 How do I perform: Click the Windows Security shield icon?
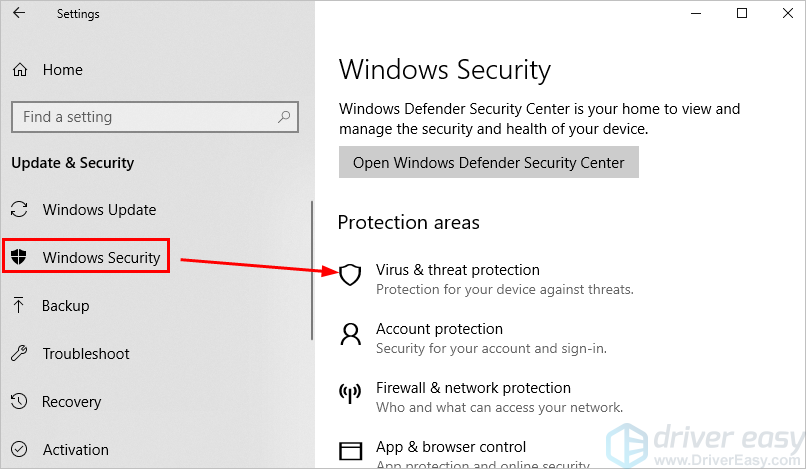18,258
